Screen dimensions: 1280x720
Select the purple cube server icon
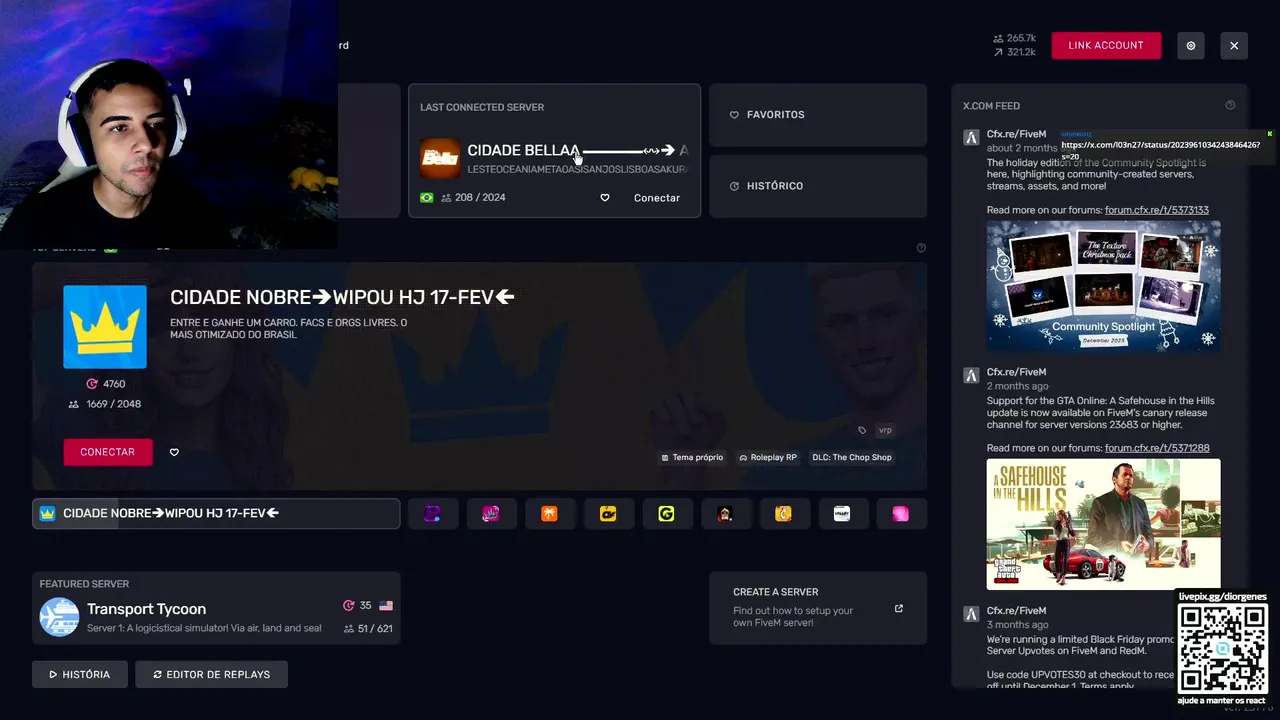(x=433, y=514)
